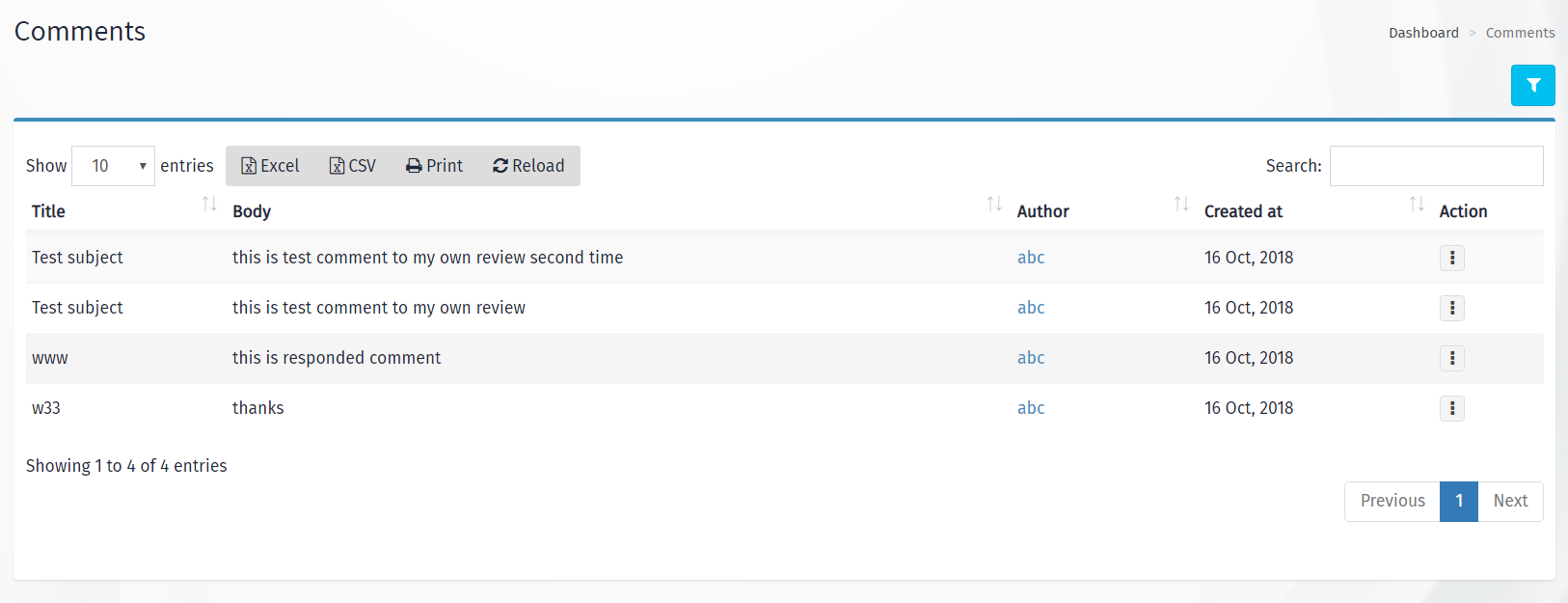Screen dimensions: 1568x603
Task: Export comments as CSV
Action: (x=352, y=166)
